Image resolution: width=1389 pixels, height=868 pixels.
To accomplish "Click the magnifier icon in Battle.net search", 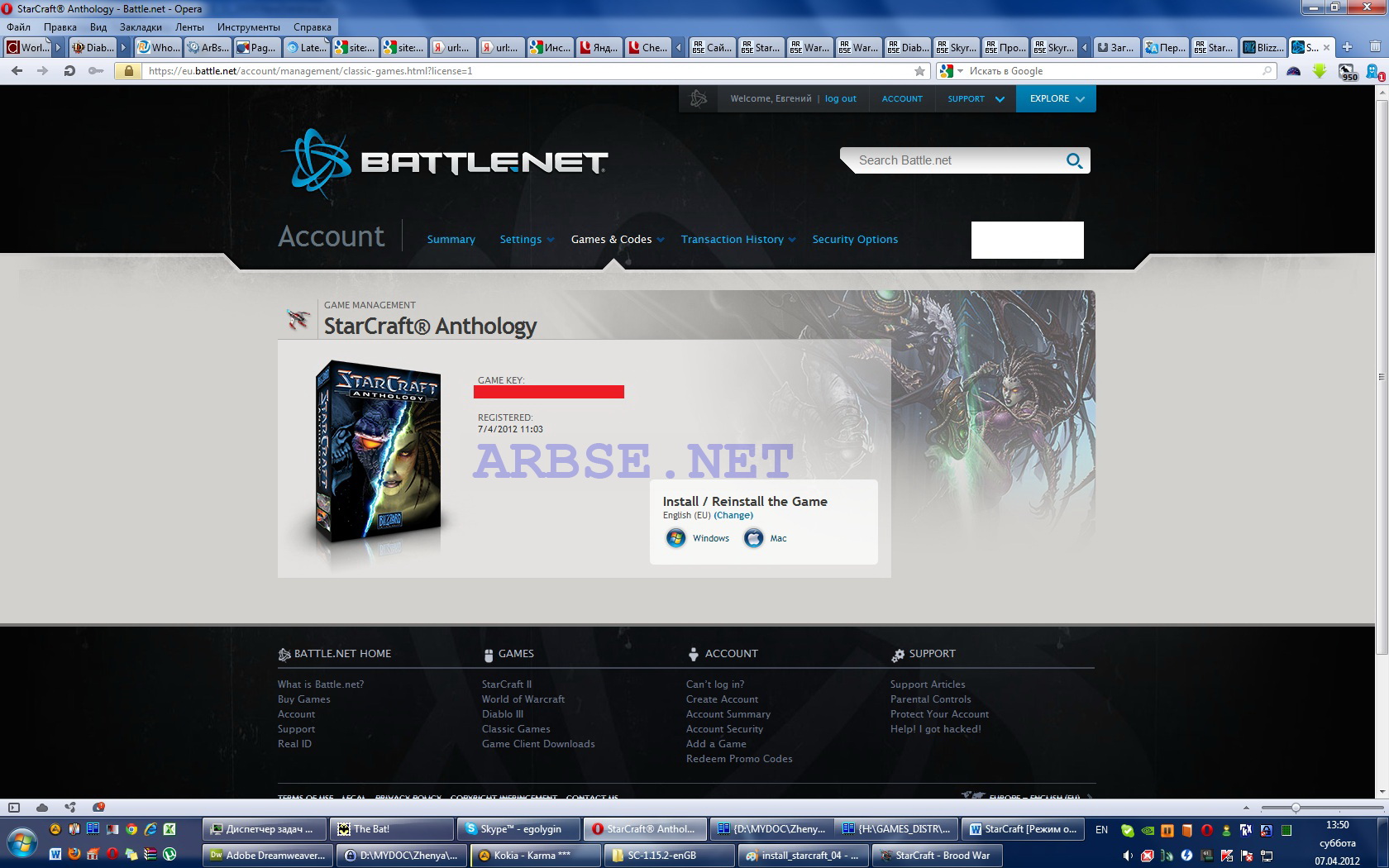I will tap(1074, 160).
